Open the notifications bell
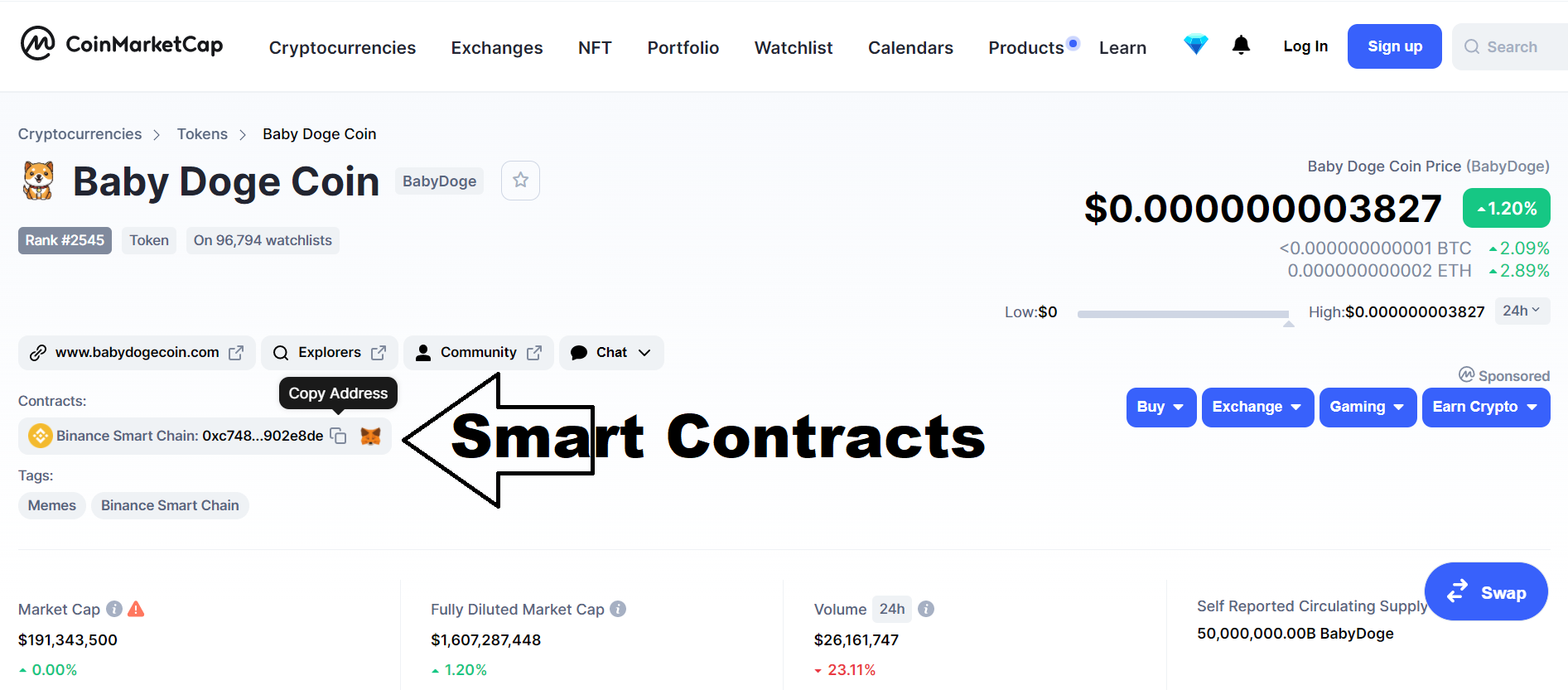 tap(1241, 46)
